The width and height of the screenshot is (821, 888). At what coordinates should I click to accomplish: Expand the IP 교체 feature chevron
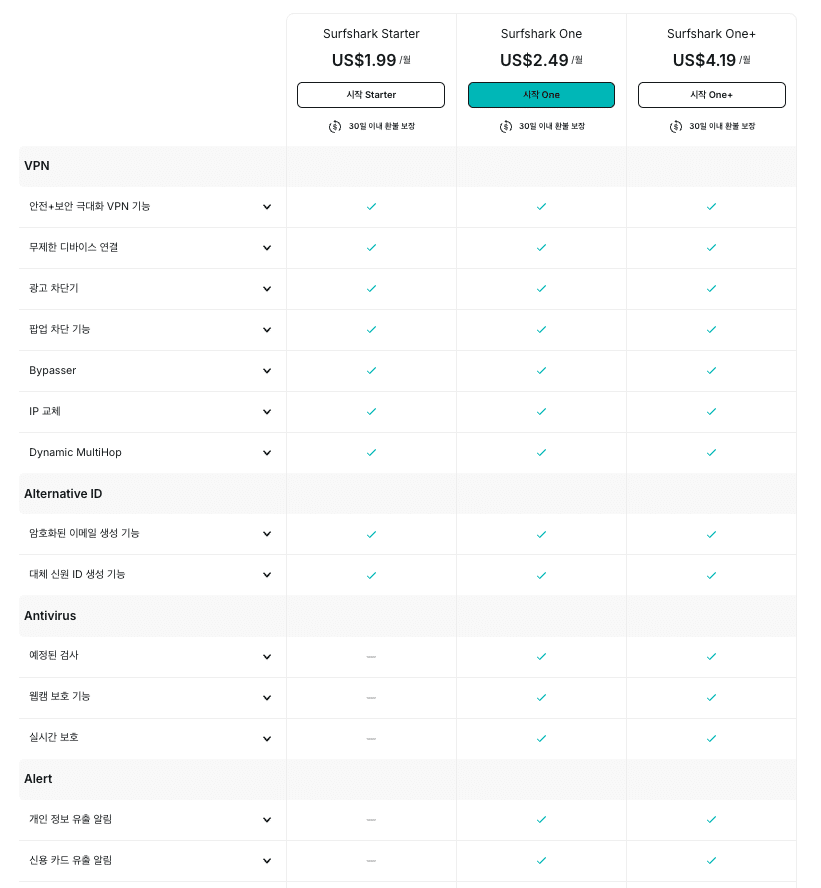[267, 412]
